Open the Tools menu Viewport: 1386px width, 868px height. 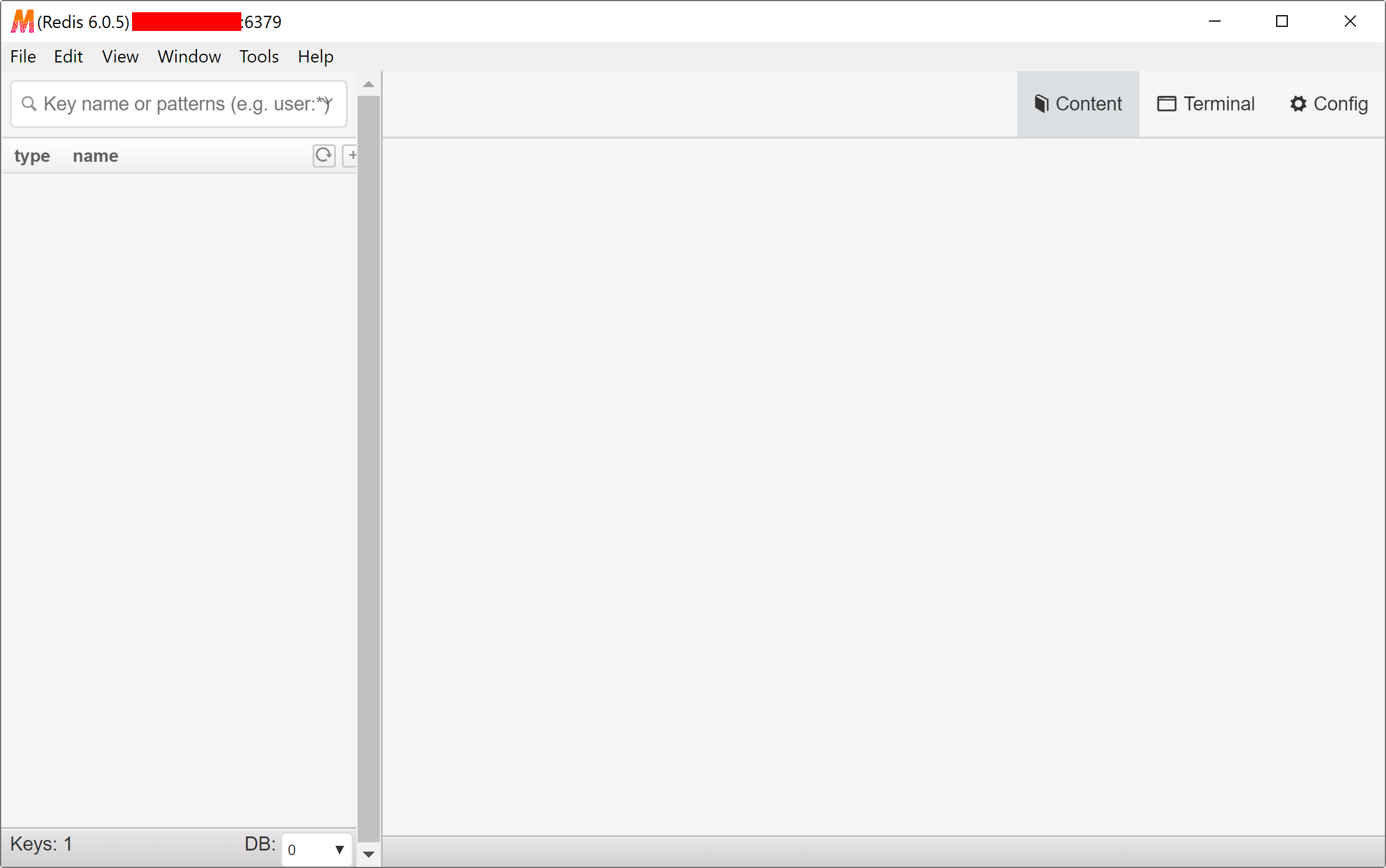(259, 57)
